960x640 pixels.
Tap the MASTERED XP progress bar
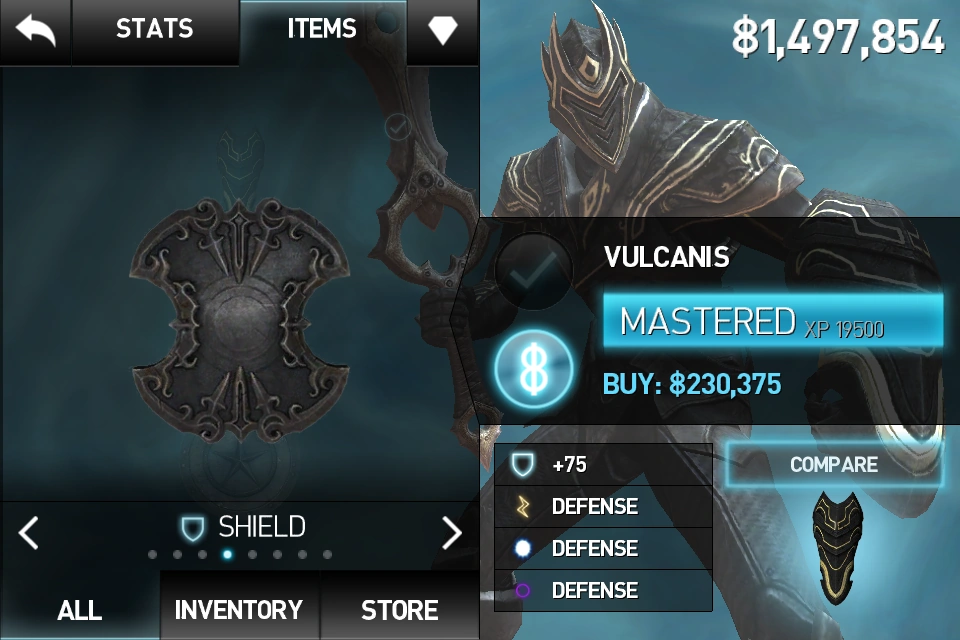click(x=773, y=322)
